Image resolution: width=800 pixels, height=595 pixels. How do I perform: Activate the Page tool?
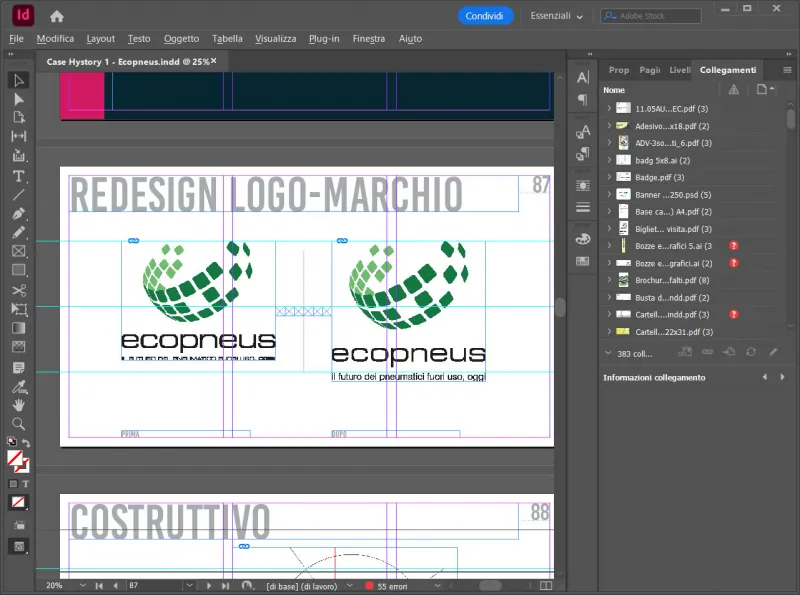(x=19, y=117)
